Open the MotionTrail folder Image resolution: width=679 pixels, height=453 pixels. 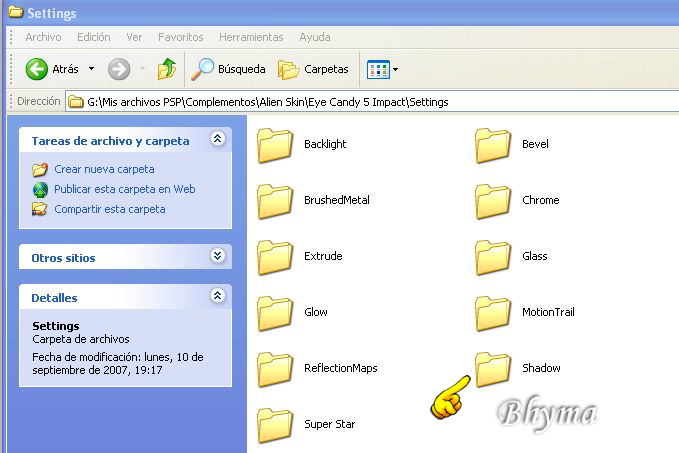click(492, 312)
